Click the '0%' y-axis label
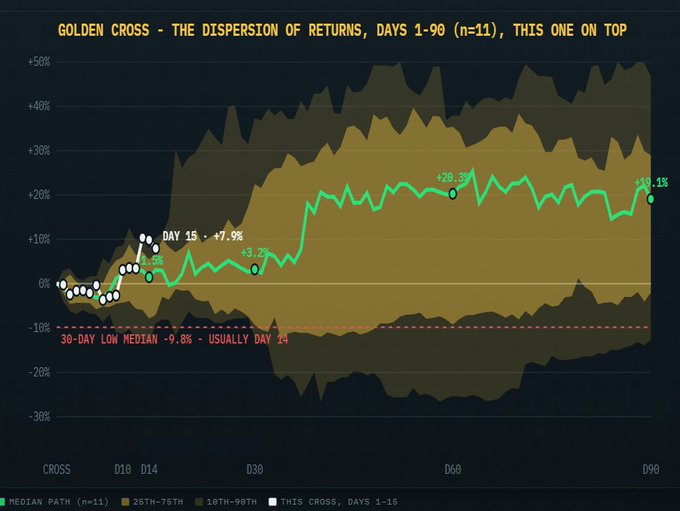The height and width of the screenshot is (511, 680). [44, 284]
